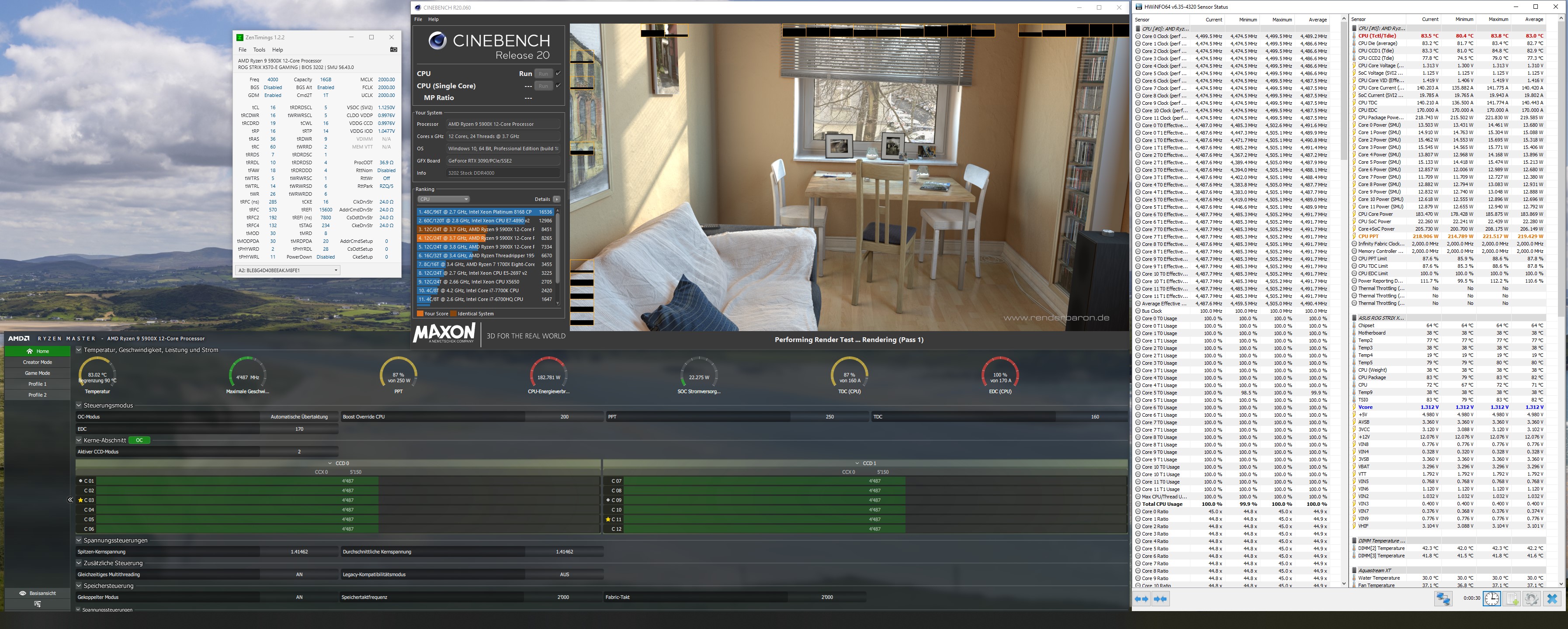This screenshot has height=629, width=1568.
Task: Select Game Mode in Ryzen Master sidebar
Action: click(37, 373)
